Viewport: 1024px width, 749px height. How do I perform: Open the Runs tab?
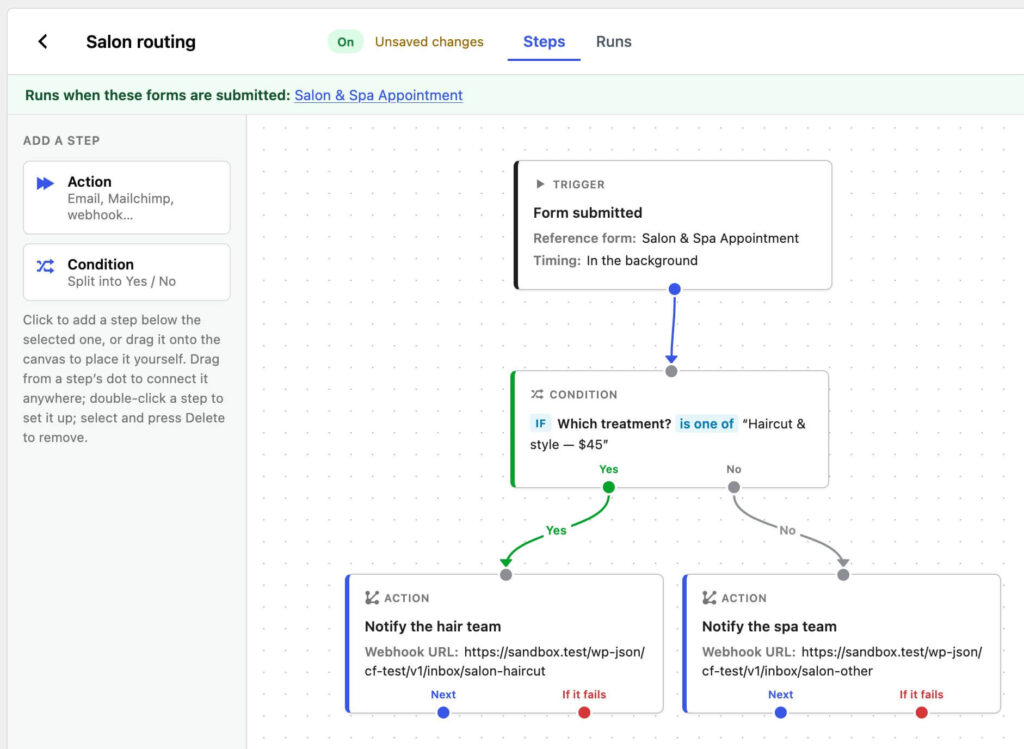pyautogui.click(x=613, y=42)
